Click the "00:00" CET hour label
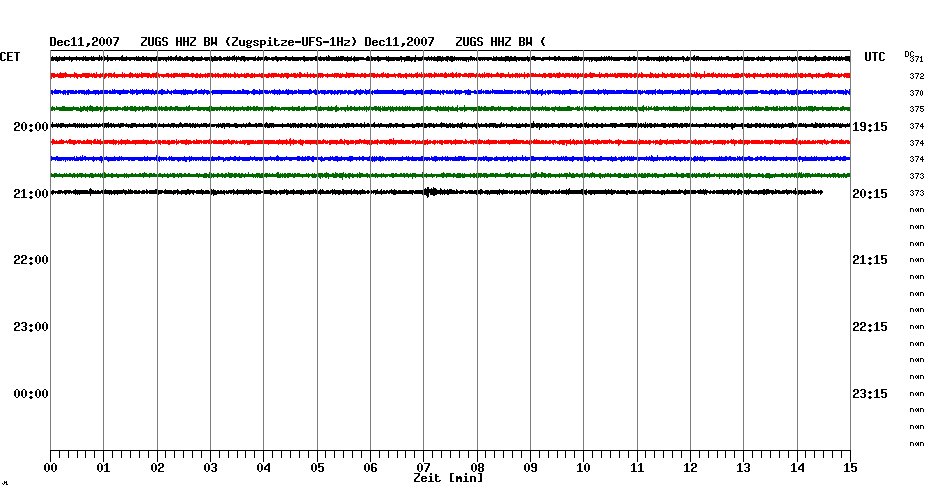 31,394
